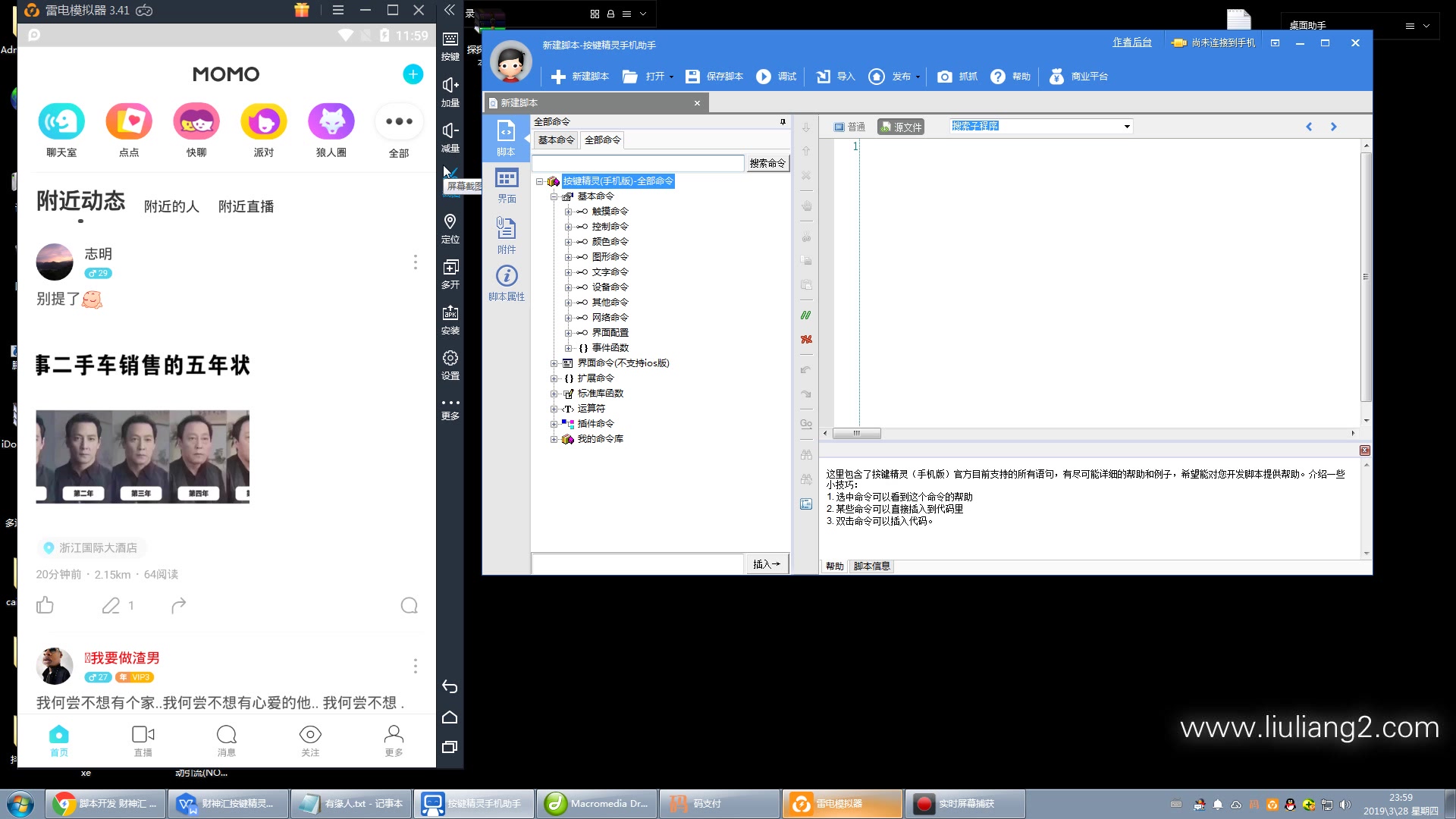1456x819 pixels.
Task: Click the 帮助 help toolbar button
Action: click(x=1011, y=77)
